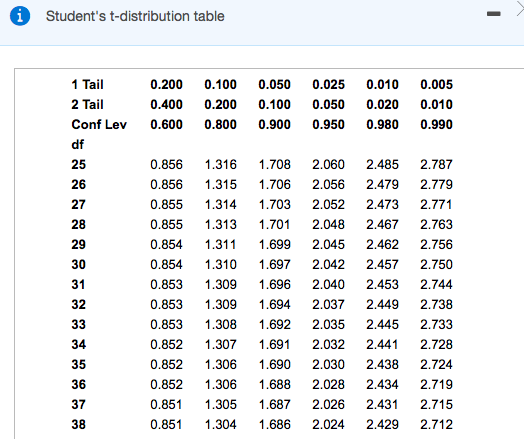Select the value 2.787 in row 25
Screen dimensions: 524x439
click(x=436, y=164)
